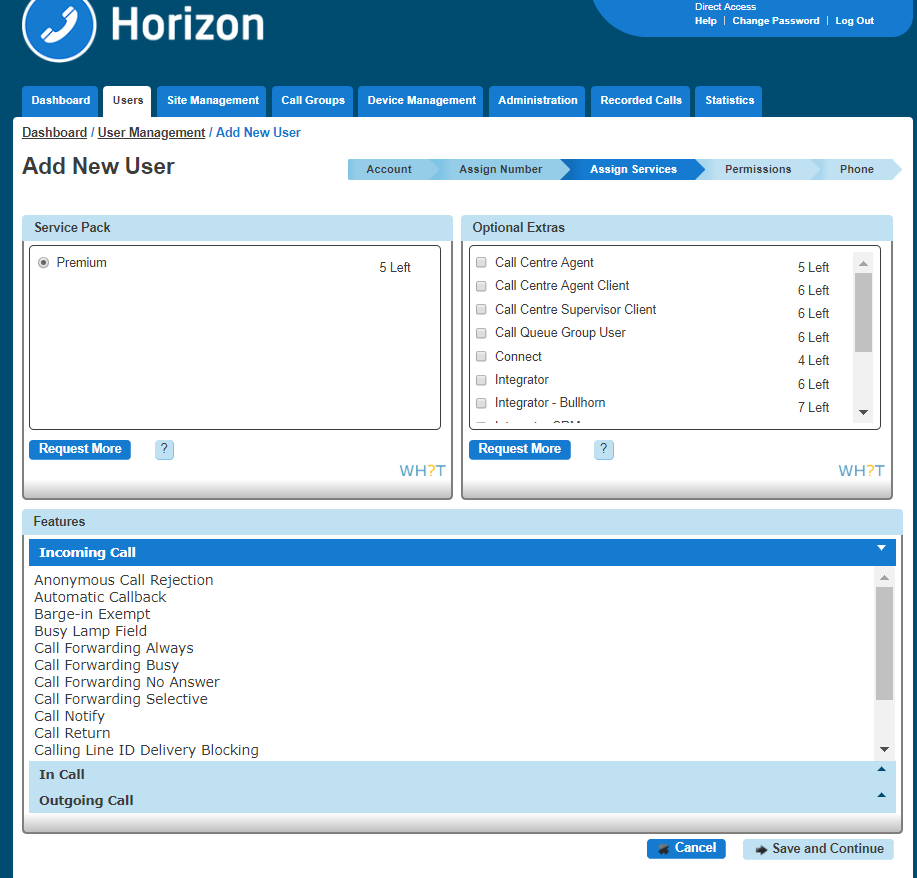The width and height of the screenshot is (917, 878).
Task: Select the Assign Services wizard step
Action: tap(633, 170)
